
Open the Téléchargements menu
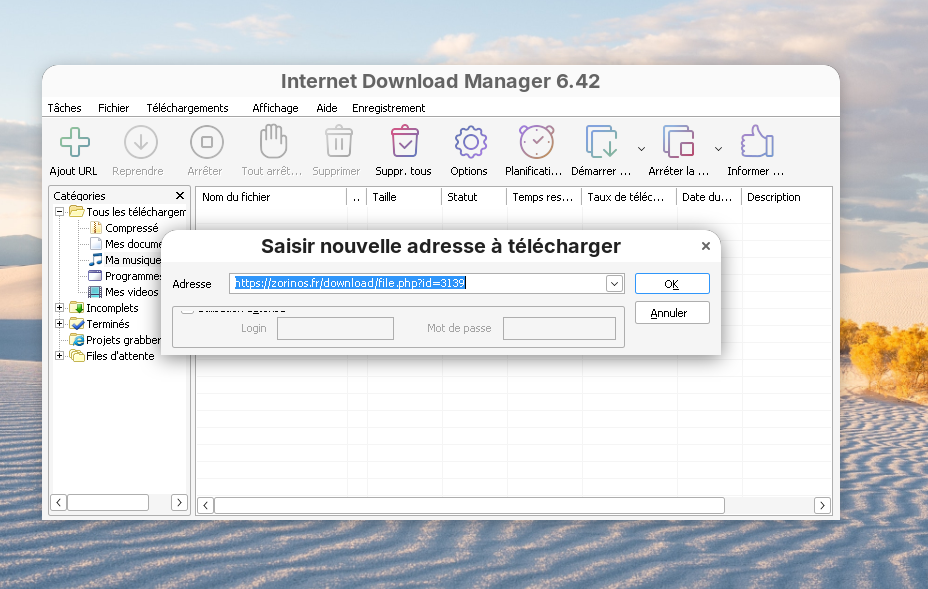[x=187, y=108]
